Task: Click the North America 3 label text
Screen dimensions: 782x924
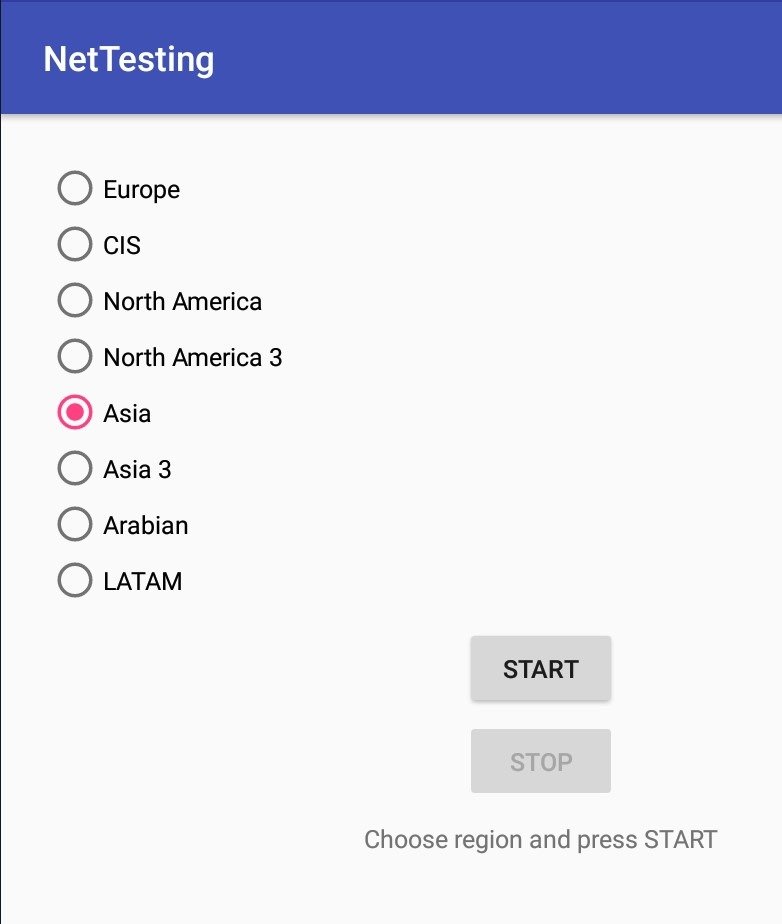Action: pyautogui.click(x=193, y=357)
